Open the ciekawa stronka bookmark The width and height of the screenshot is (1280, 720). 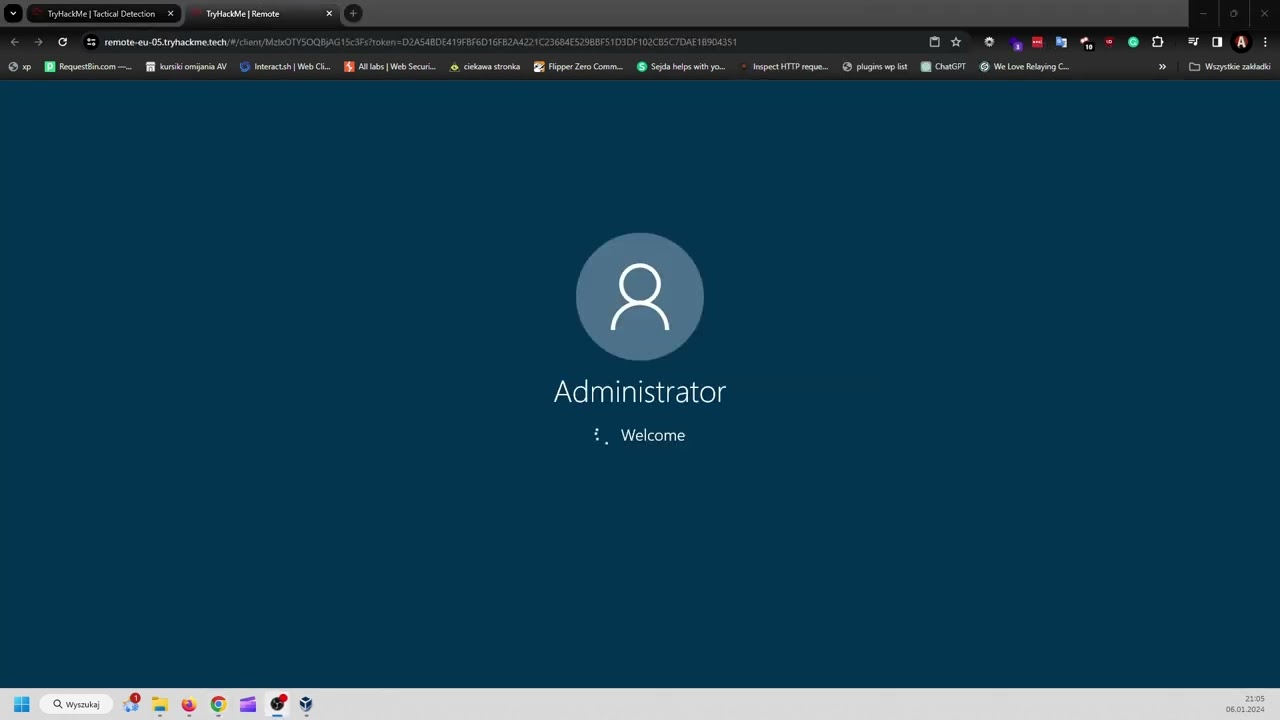pos(485,67)
